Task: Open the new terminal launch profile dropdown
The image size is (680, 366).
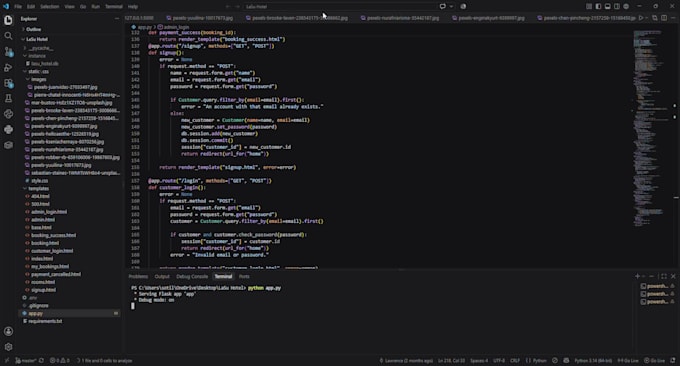Action: pos(644,276)
